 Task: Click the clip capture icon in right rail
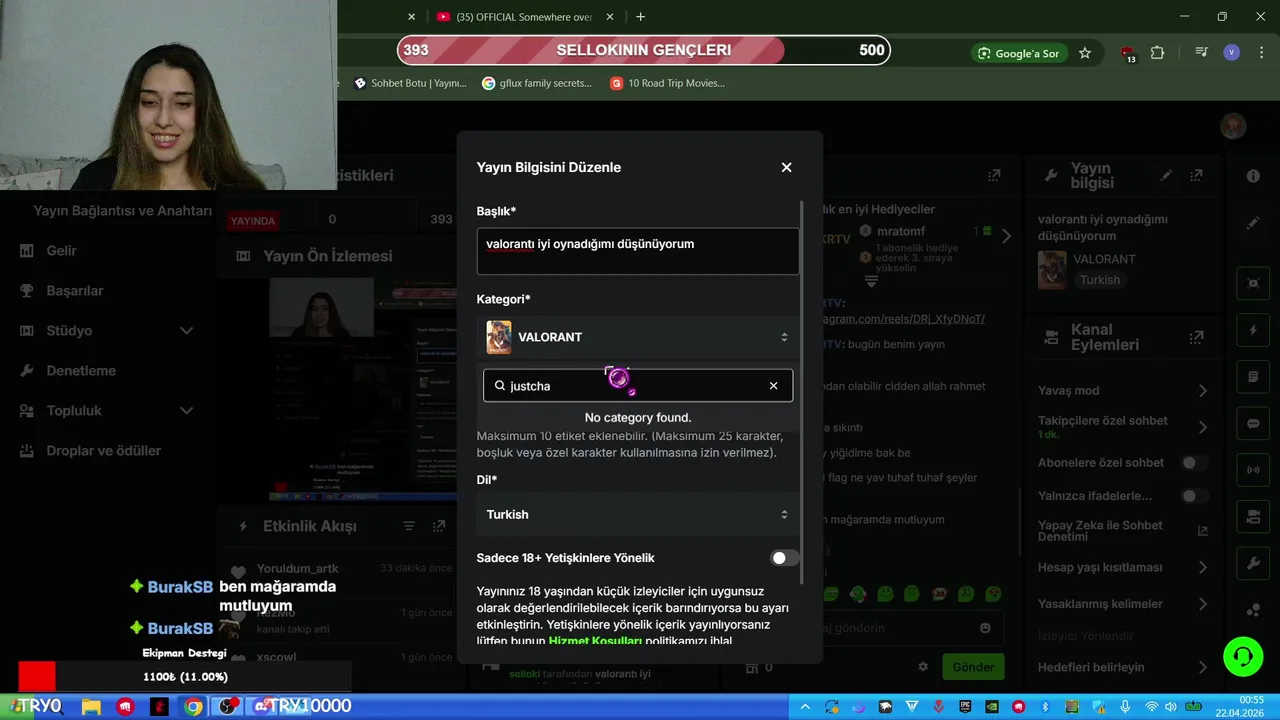tap(1253, 283)
